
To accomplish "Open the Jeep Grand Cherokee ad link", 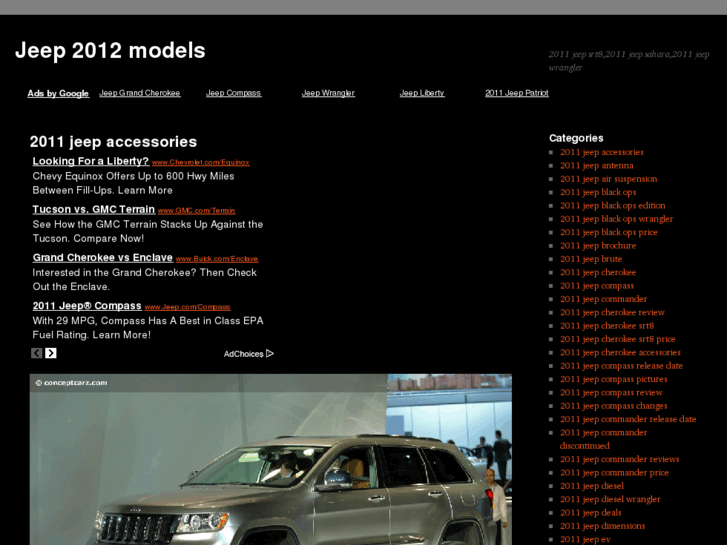I will (x=140, y=93).
